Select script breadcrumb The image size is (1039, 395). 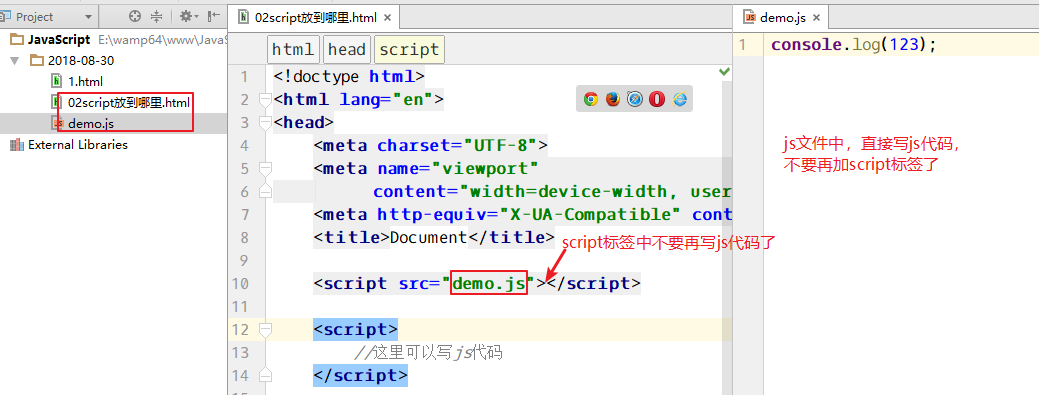410,50
